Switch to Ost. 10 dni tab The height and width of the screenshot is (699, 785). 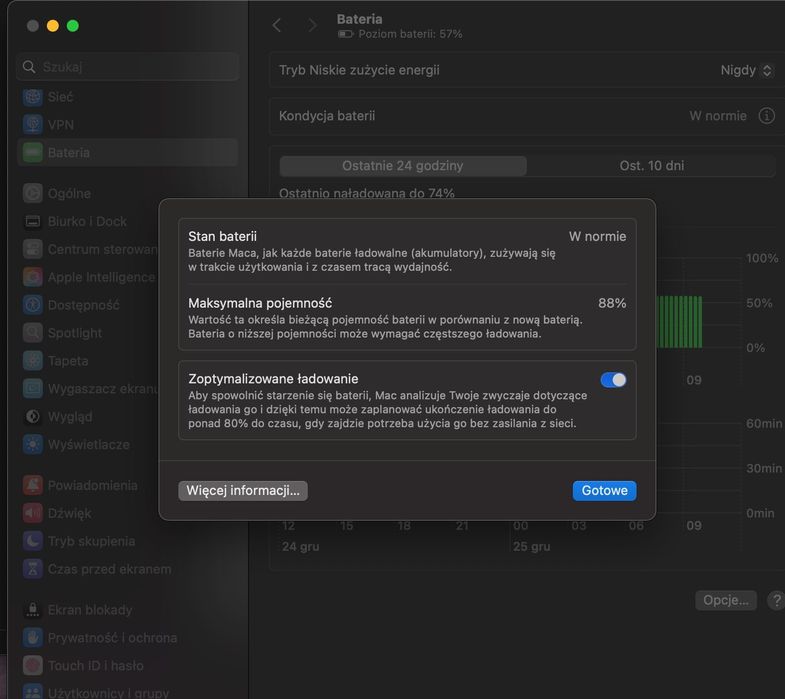pos(651,166)
